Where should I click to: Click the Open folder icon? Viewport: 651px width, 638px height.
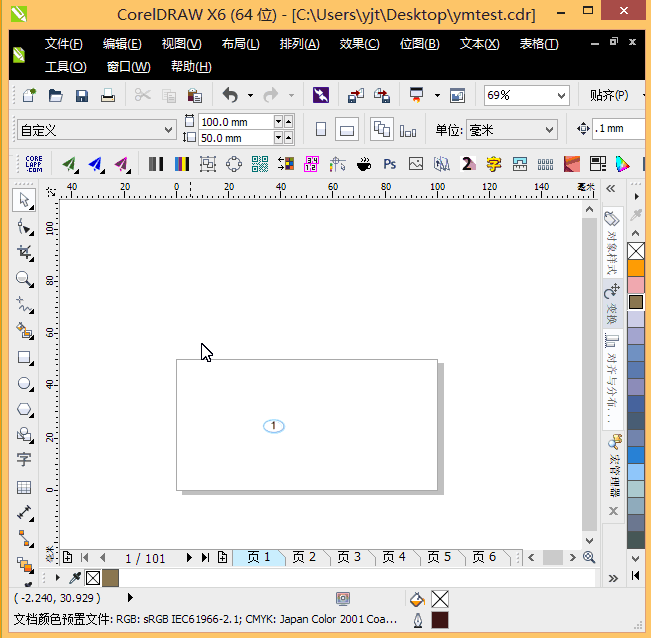[x=55, y=95]
